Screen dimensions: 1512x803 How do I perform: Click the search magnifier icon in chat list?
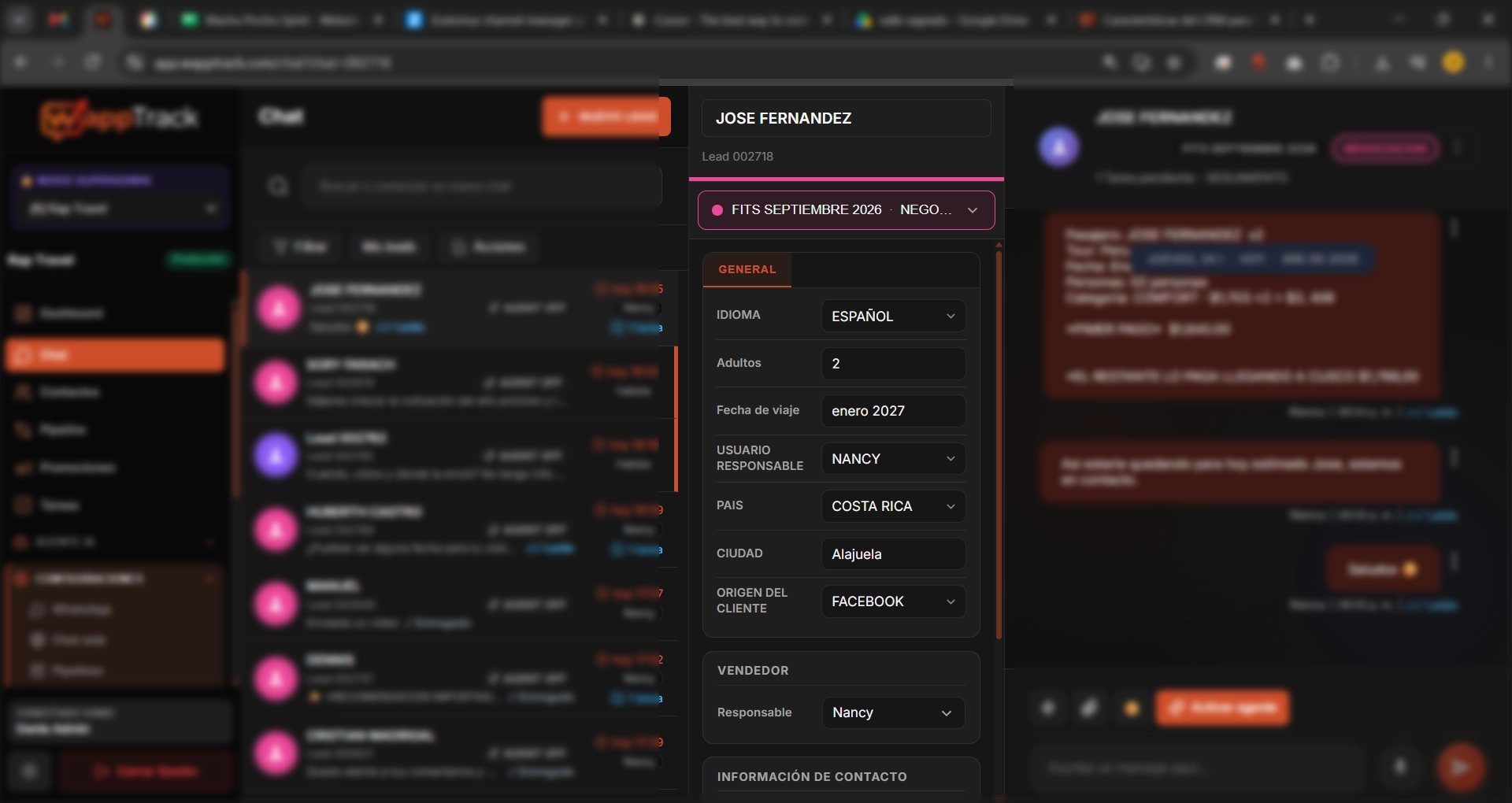[x=278, y=187]
